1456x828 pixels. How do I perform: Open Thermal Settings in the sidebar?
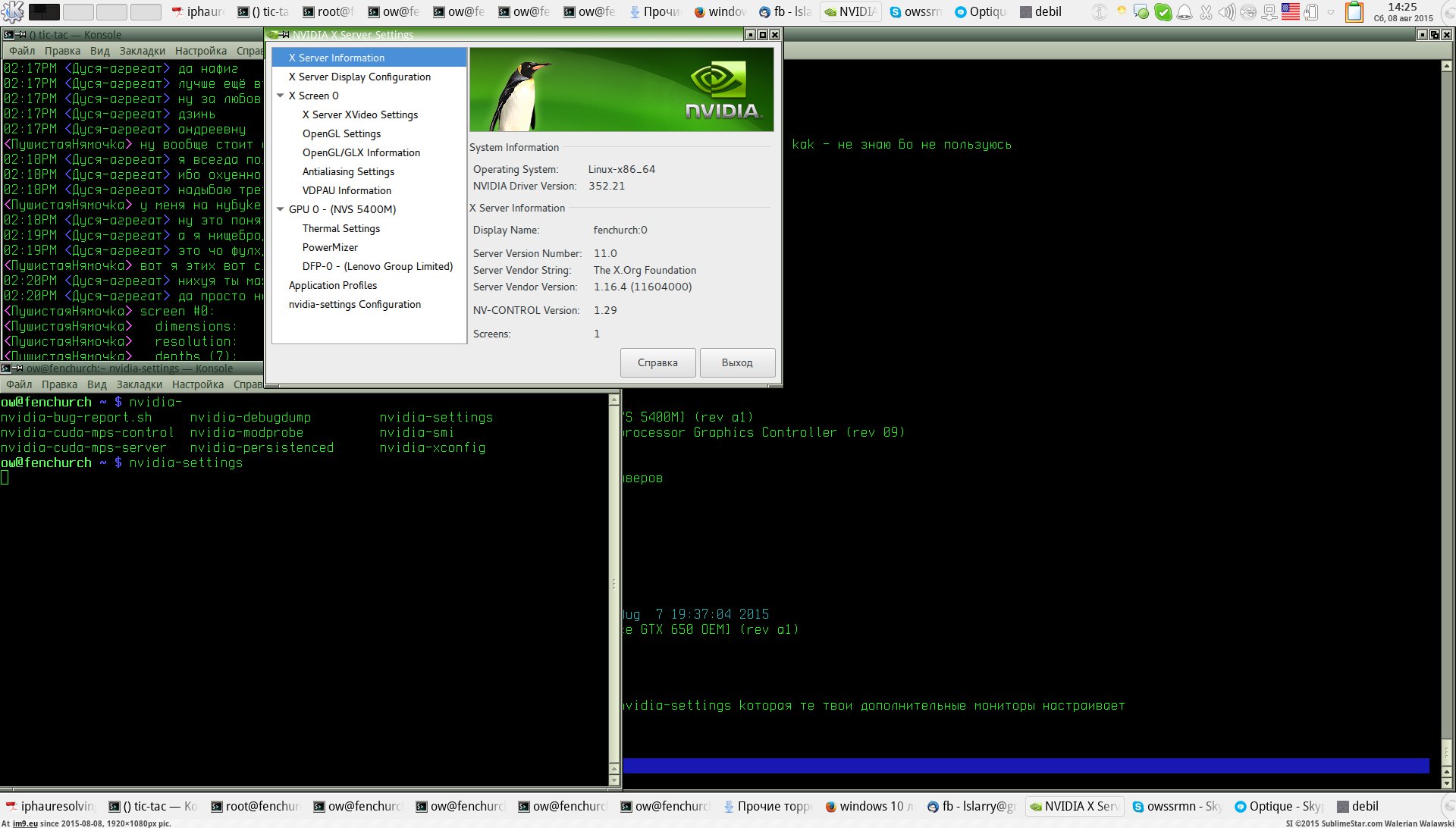click(340, 228)
